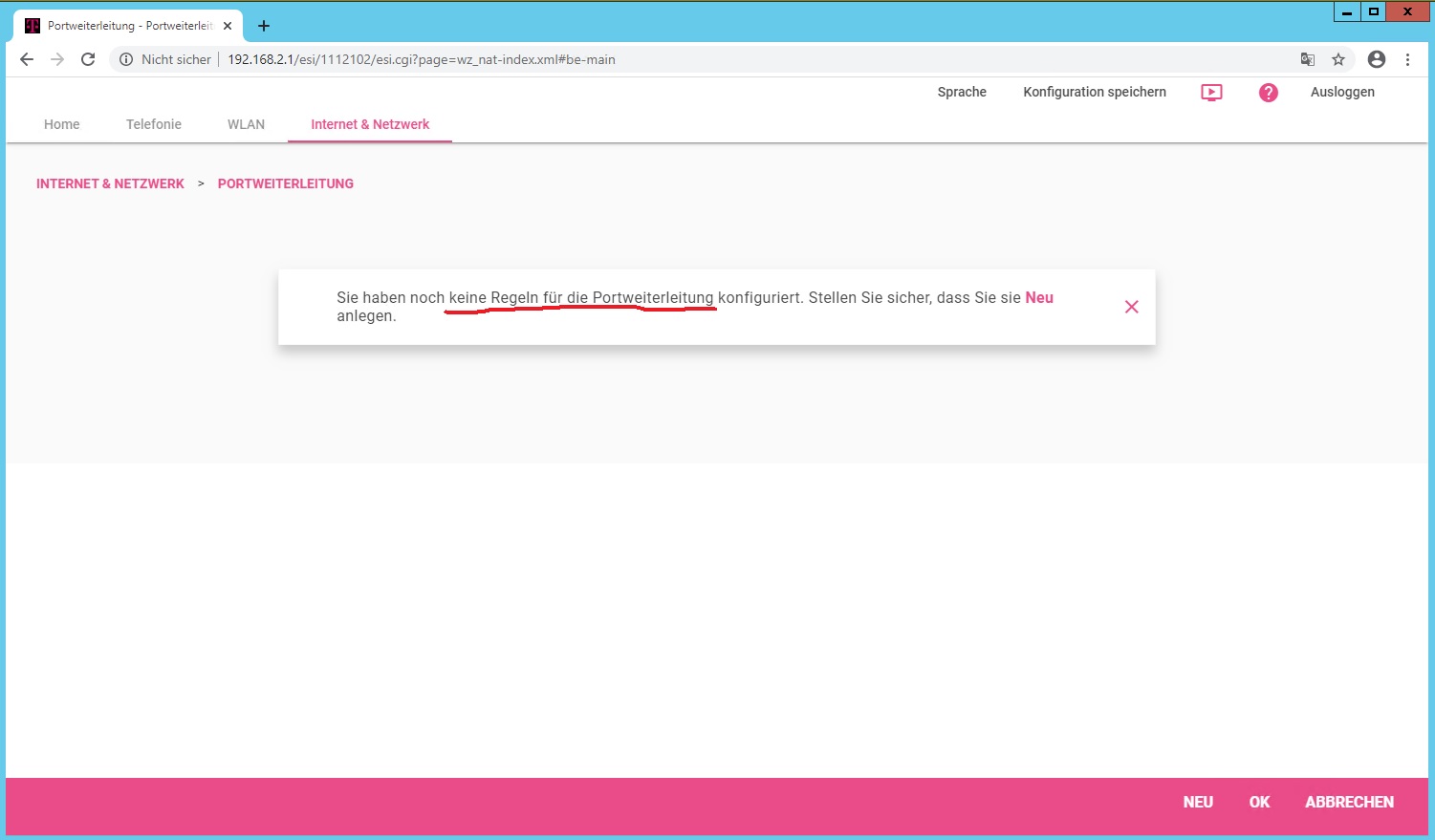Viewport: 1435px width, 840px height.
Task: Click PORTWEITERLEITUNG breadcrumb link
Action: click(x=286, y=183)
